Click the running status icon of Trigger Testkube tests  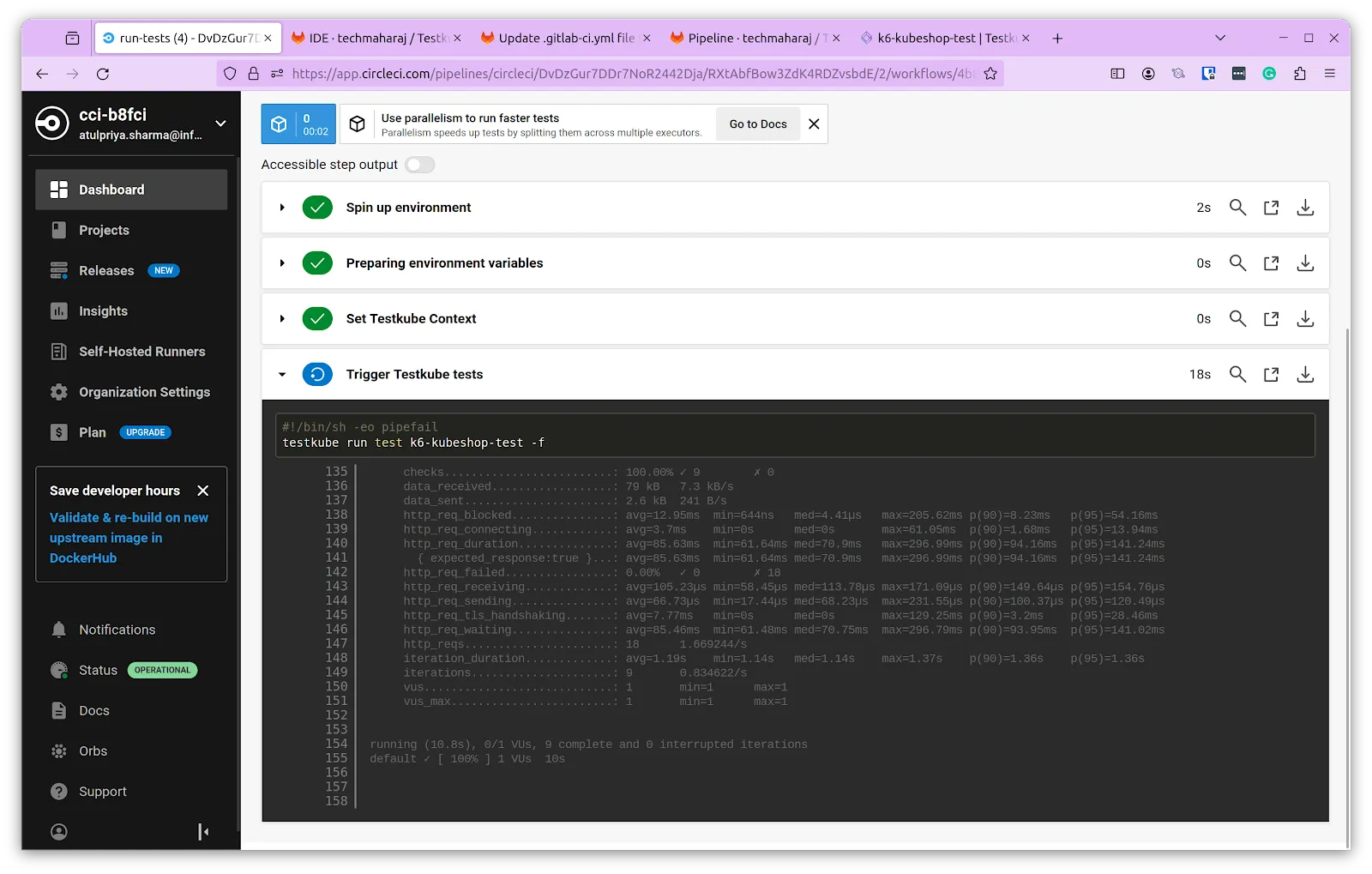(x=317, y=375)
